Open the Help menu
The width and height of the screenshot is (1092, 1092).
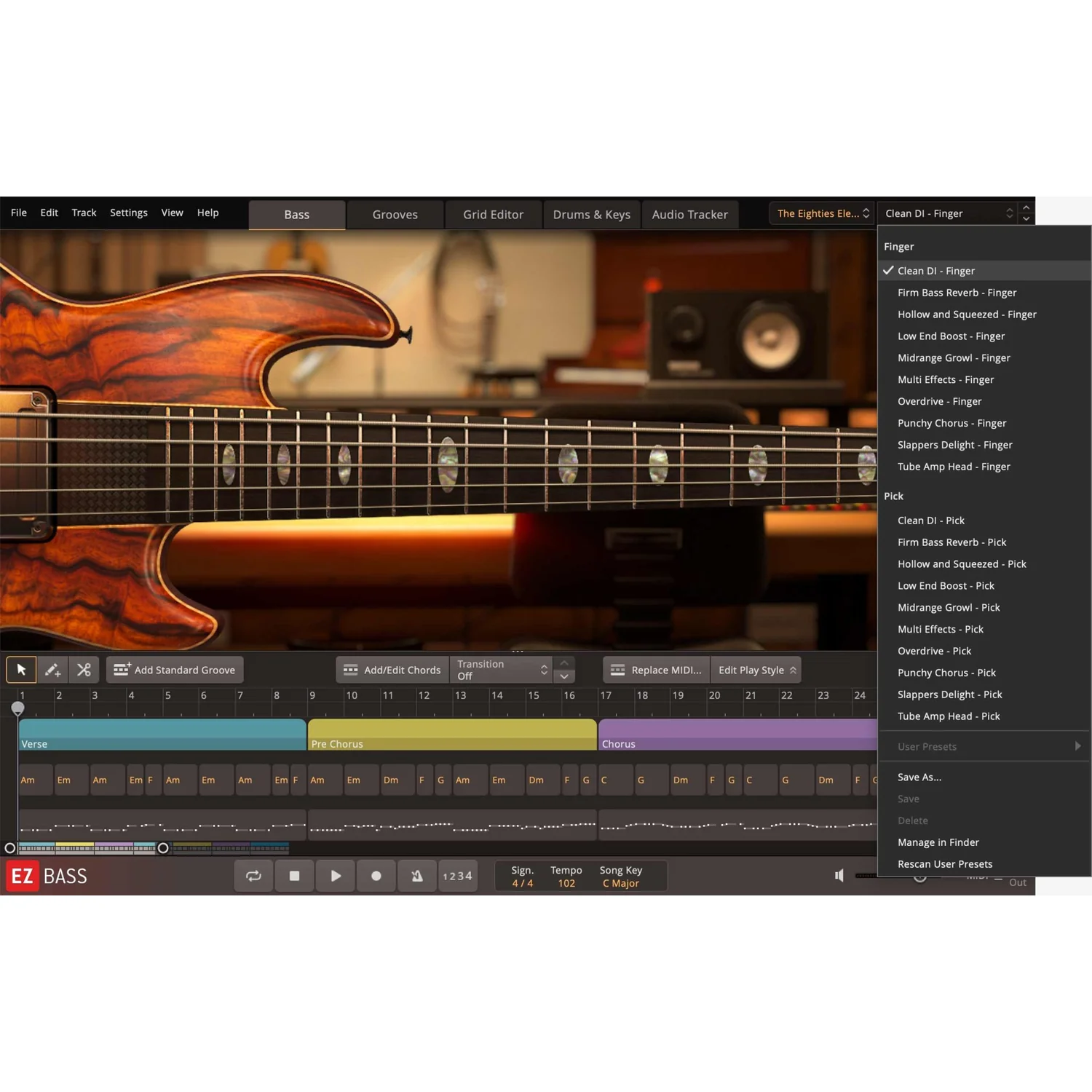pos(208,213)
